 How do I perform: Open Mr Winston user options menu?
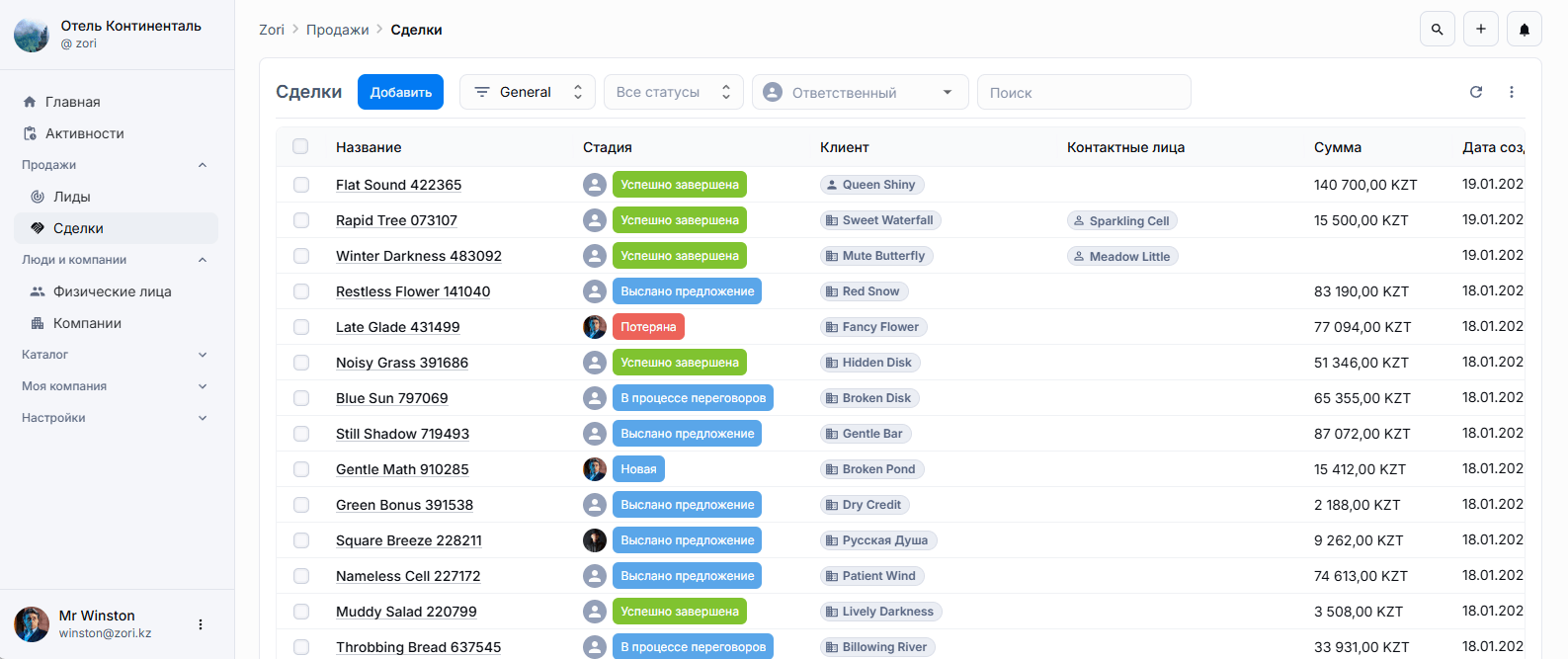(x=201, y=624)
